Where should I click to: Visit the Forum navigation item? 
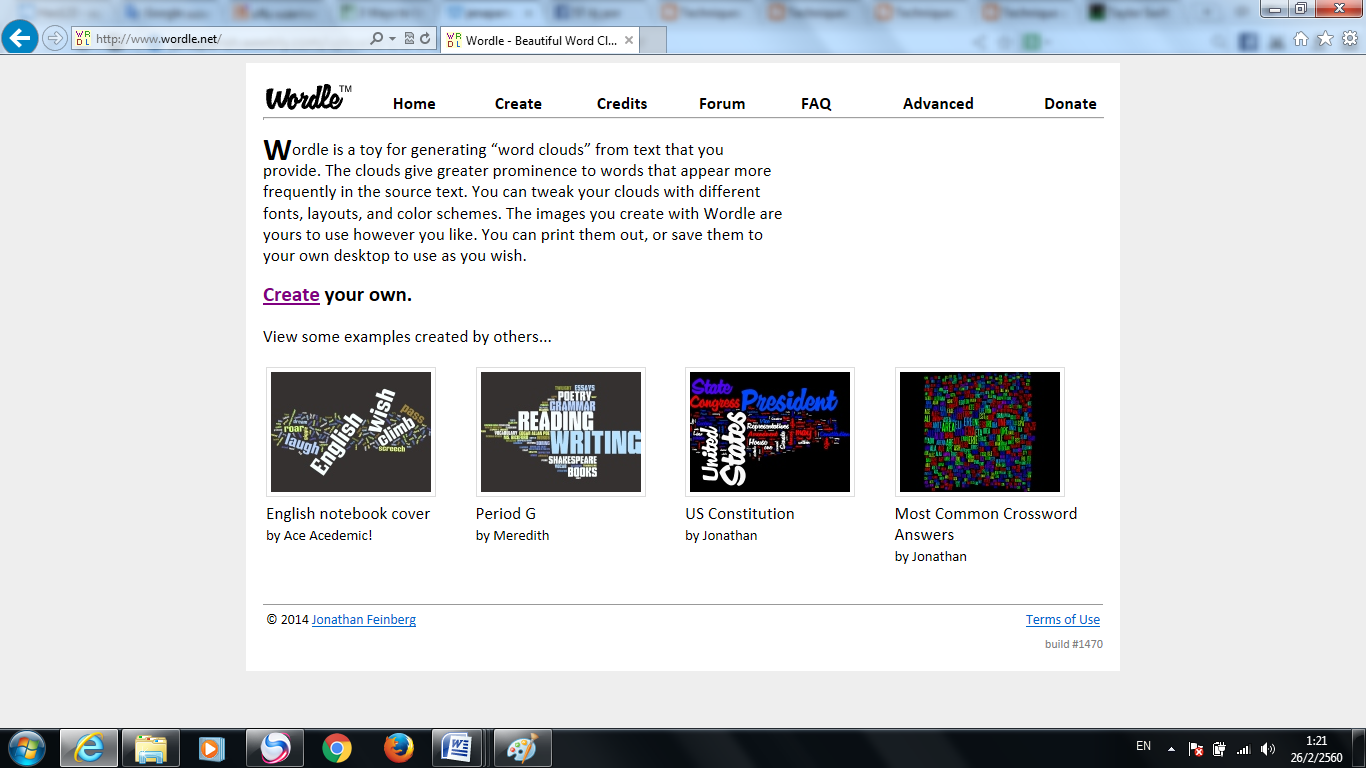pos(722,104)
